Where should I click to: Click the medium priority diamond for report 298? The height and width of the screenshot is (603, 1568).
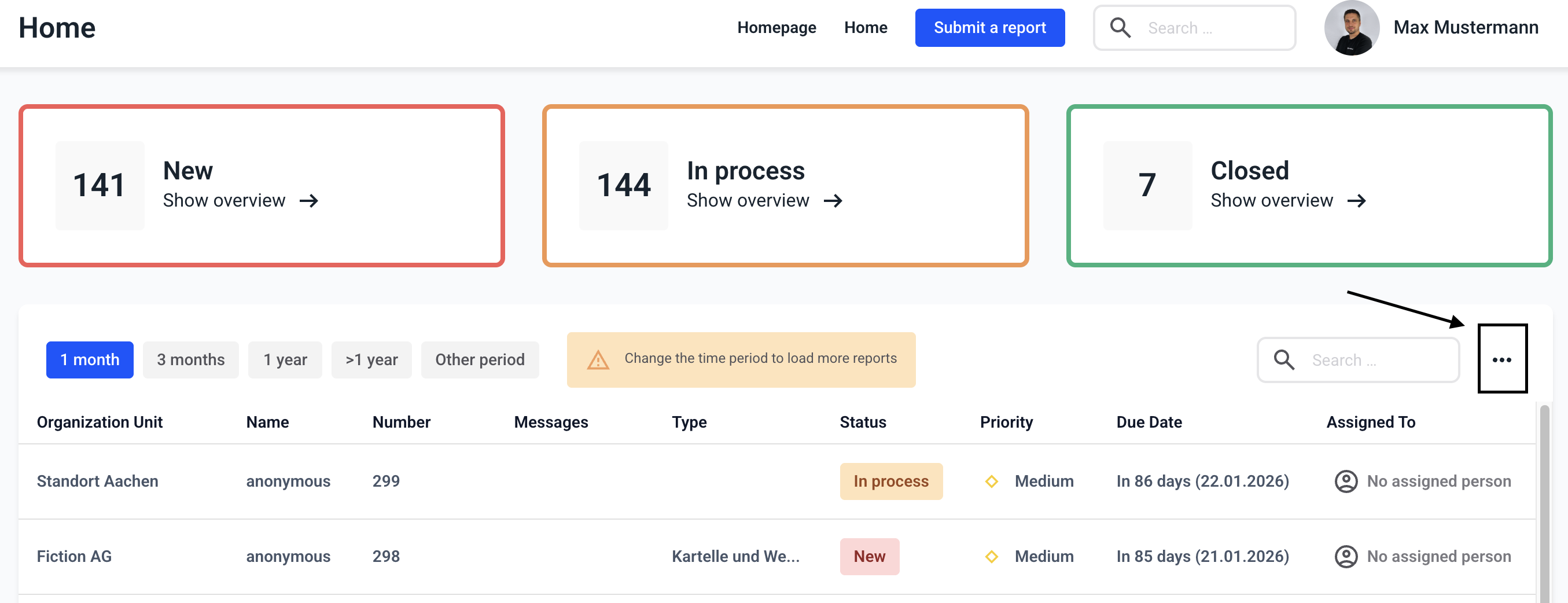pos(992,557)
